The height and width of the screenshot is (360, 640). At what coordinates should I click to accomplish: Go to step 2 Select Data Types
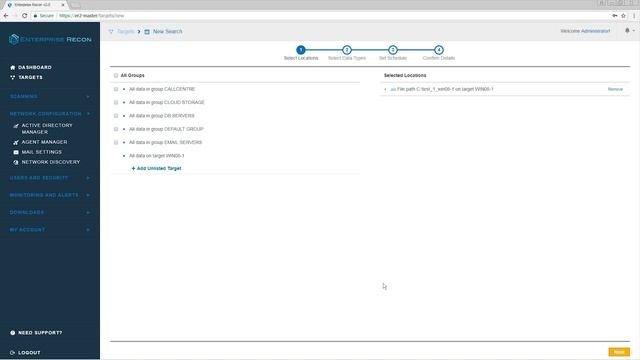point(347,50)
